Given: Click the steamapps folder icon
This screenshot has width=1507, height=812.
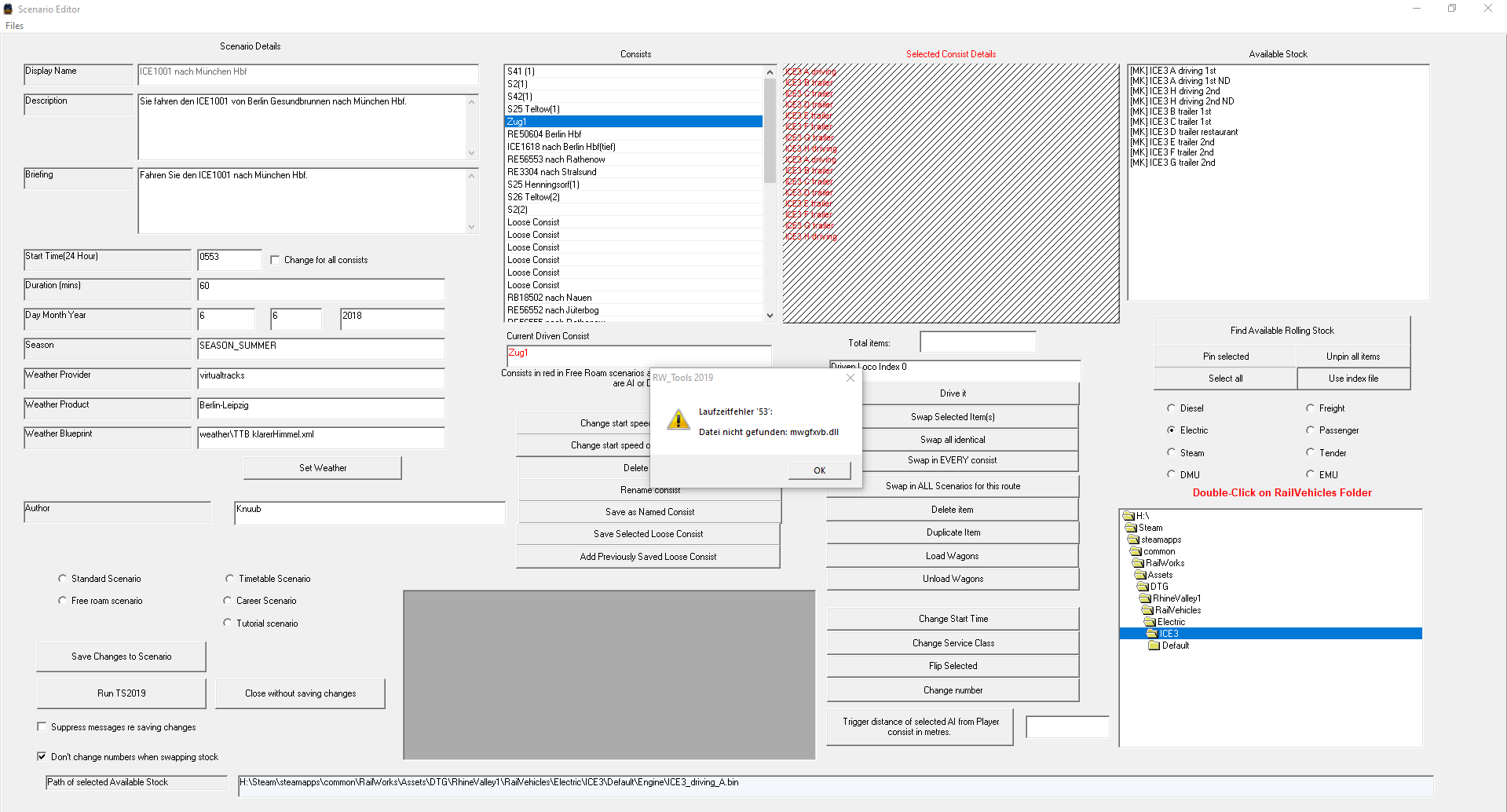Looking at the screenshot, I should tap(1133, 540).
